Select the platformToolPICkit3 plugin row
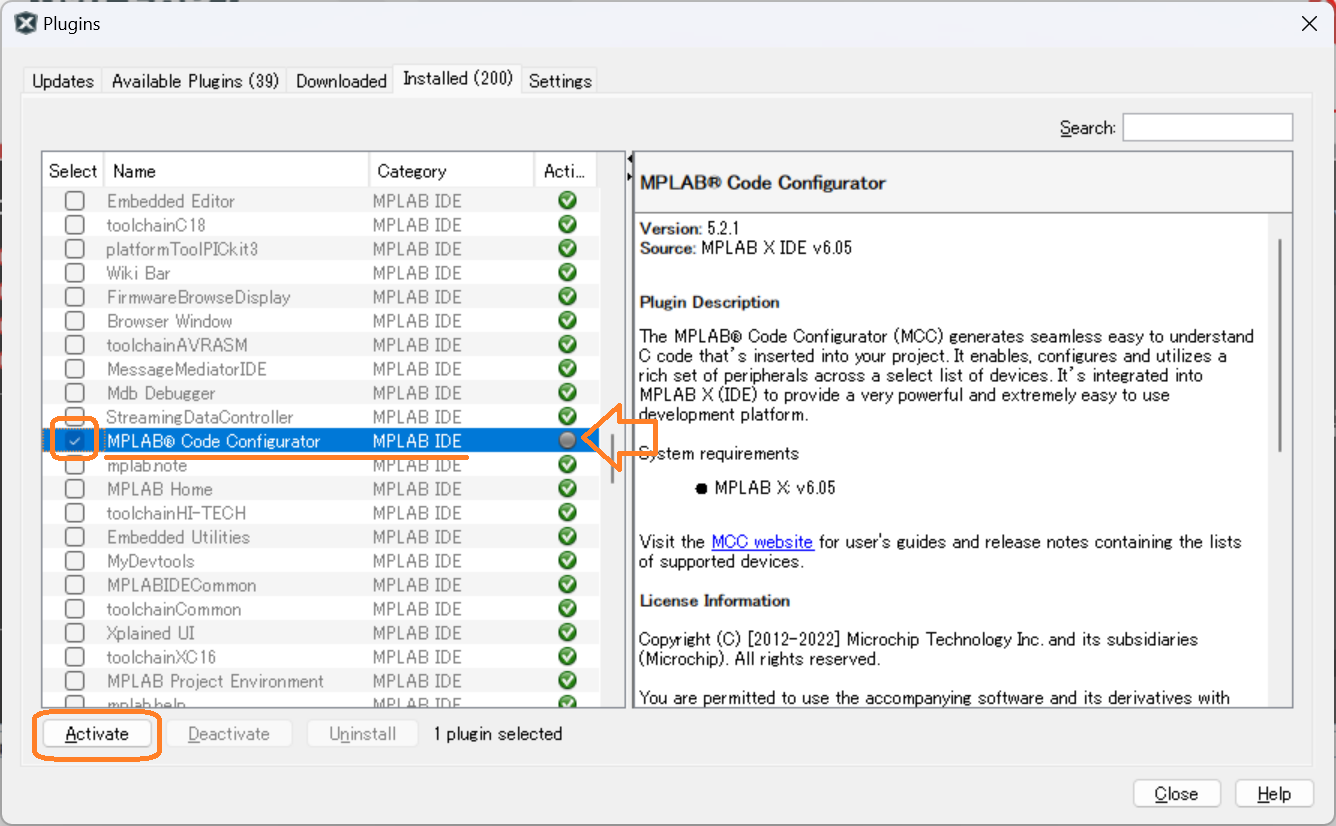This screenshot has width=1336, height=826. tap(320, 249)
